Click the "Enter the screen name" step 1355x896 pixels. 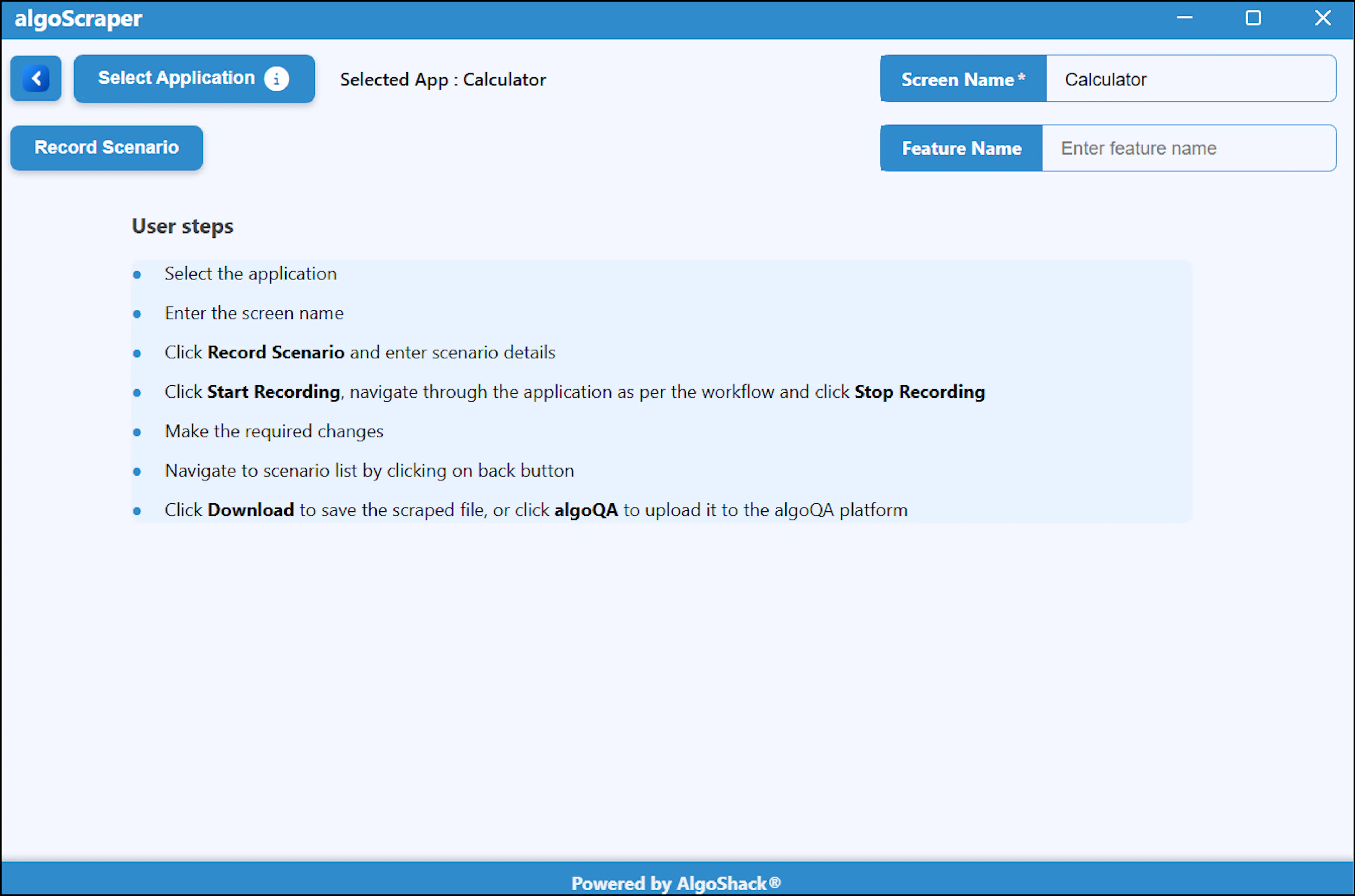click(254, 313)
